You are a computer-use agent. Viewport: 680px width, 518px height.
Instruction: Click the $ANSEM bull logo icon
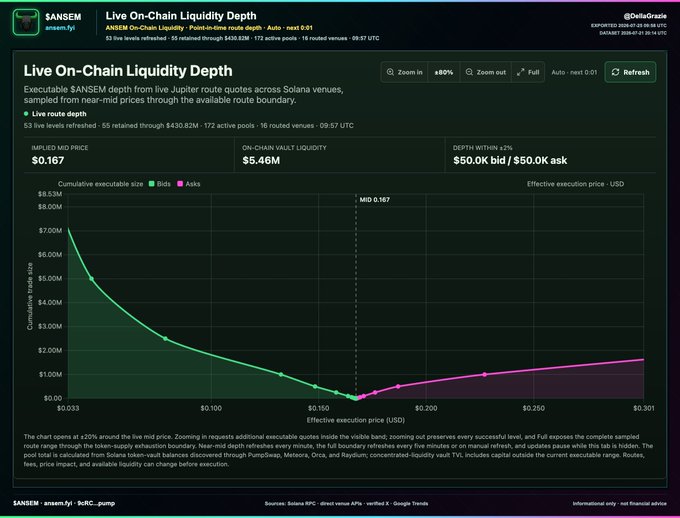pyautogui.click(x=26, y=22)
